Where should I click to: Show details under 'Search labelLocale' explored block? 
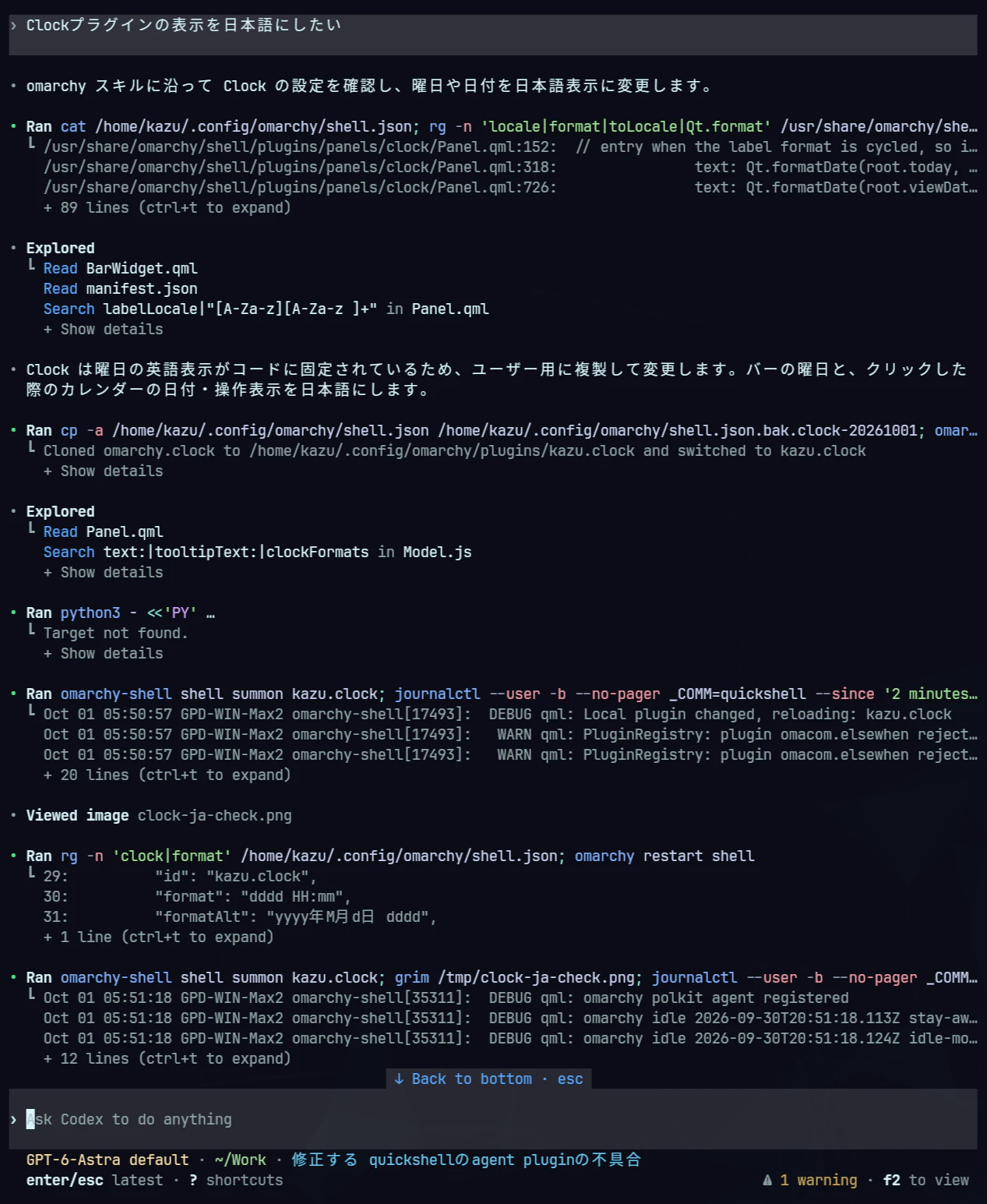pos(103,329)
